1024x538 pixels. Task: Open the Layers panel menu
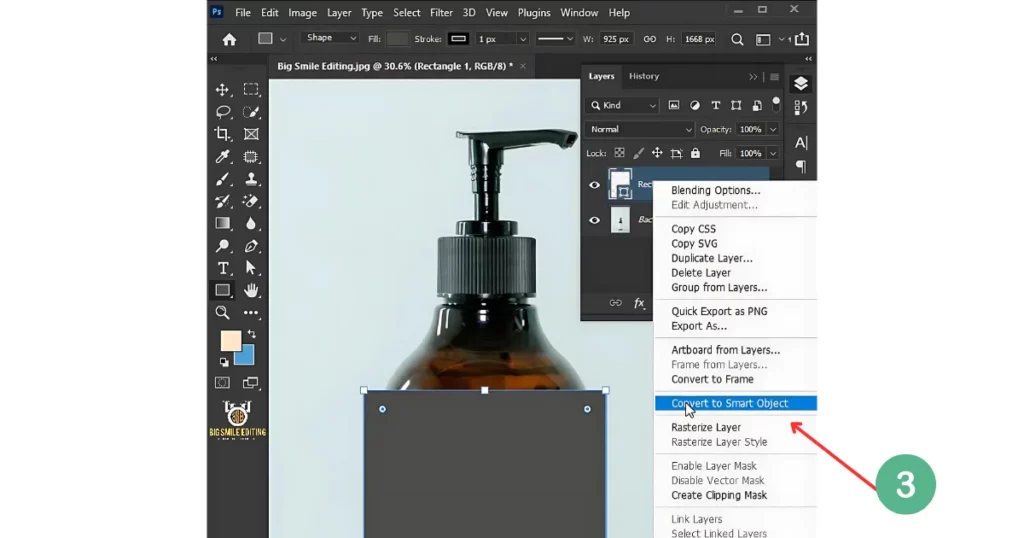[775, 76]
